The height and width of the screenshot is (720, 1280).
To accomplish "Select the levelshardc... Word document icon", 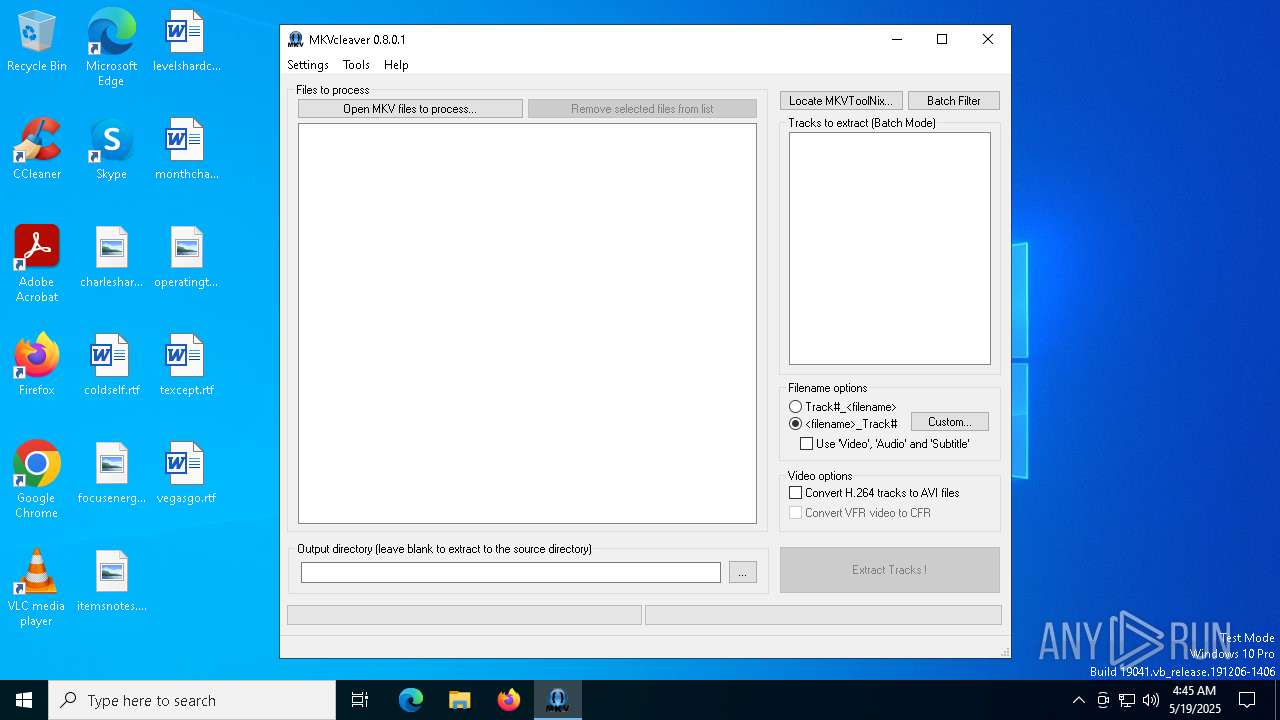I will [x=186, y=41].
